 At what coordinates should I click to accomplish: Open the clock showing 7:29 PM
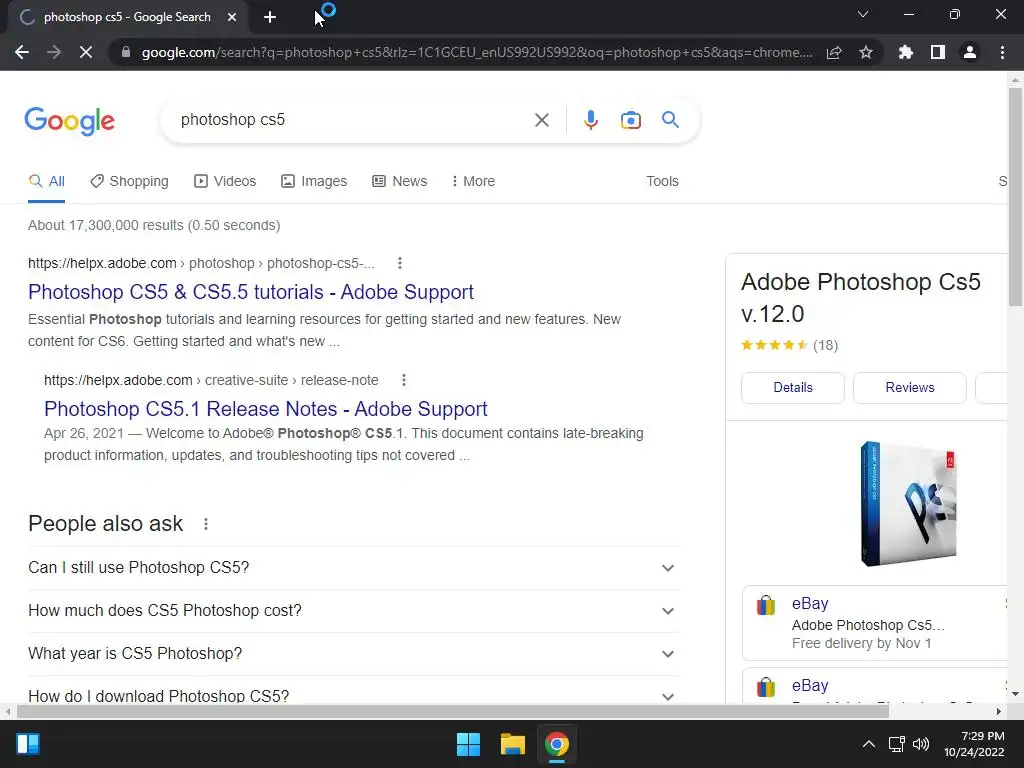tap(974, 744)
